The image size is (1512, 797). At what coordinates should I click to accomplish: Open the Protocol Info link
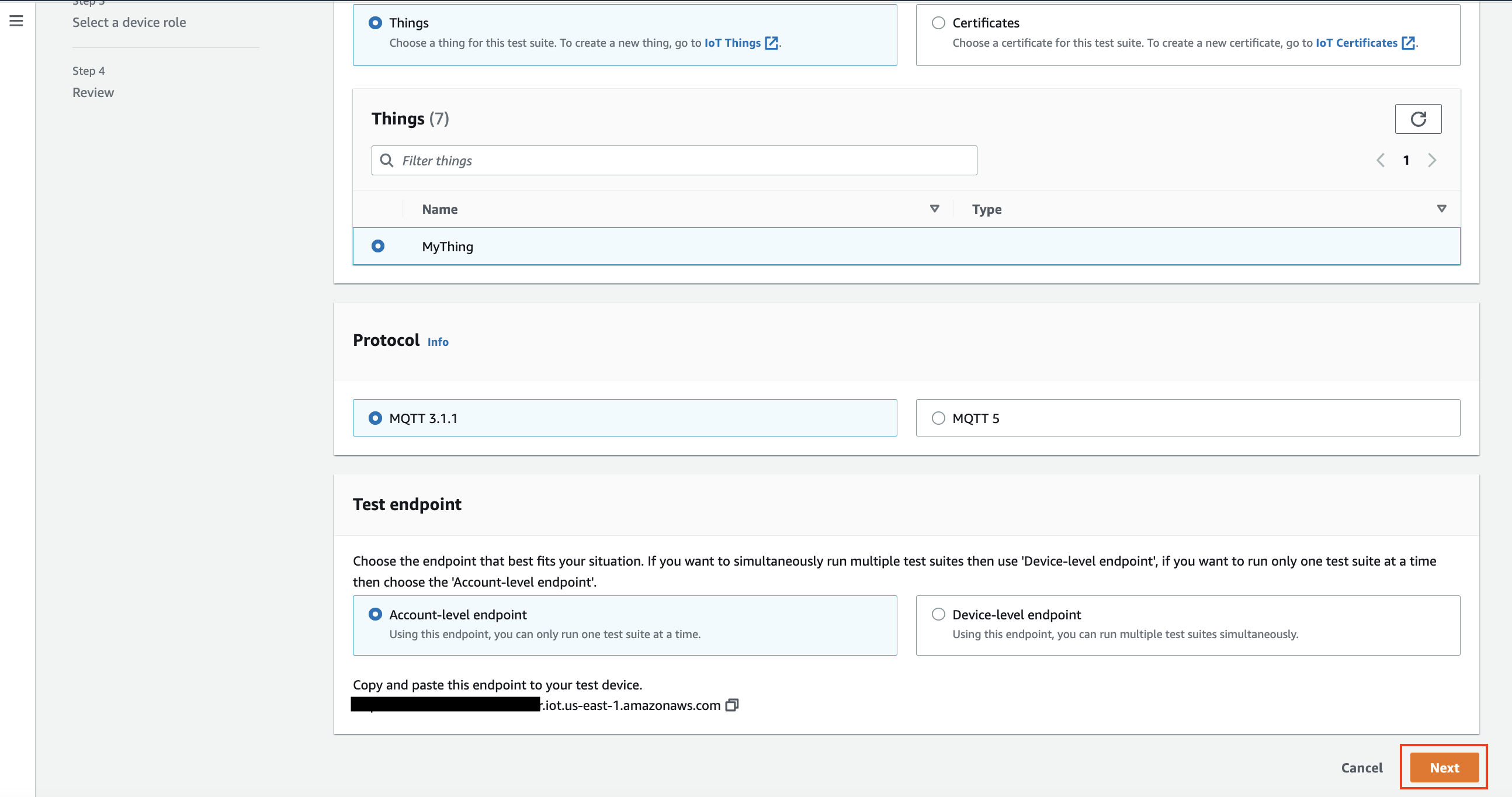(437, 342)
